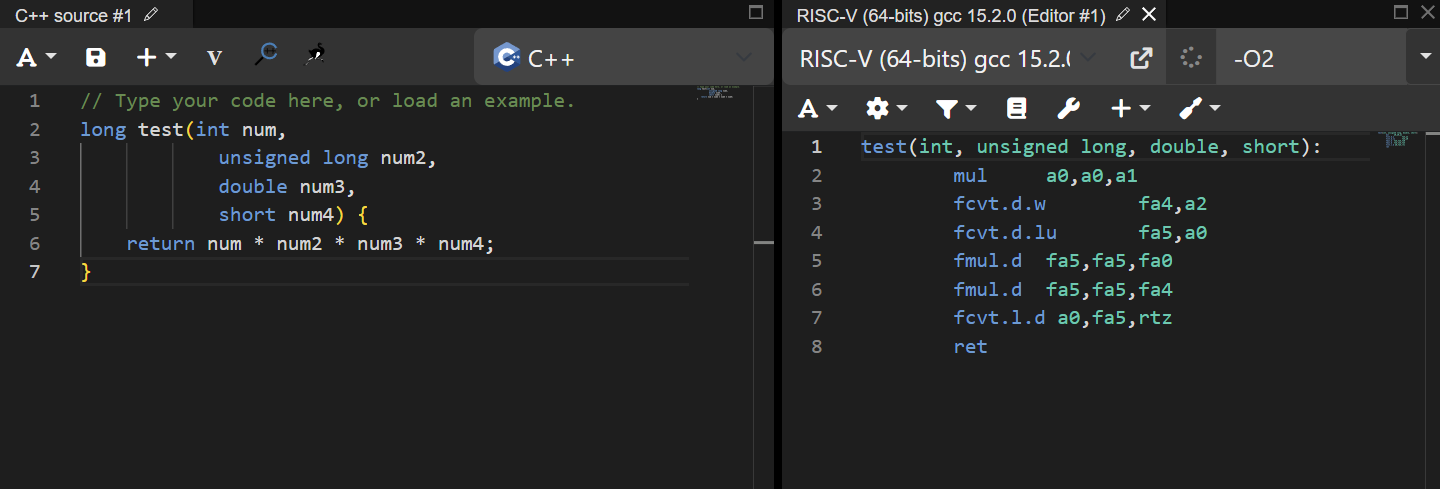Viewport: 1440px width, 489px height.
Task: Click the source editor minimap
Action: (718, 94)
